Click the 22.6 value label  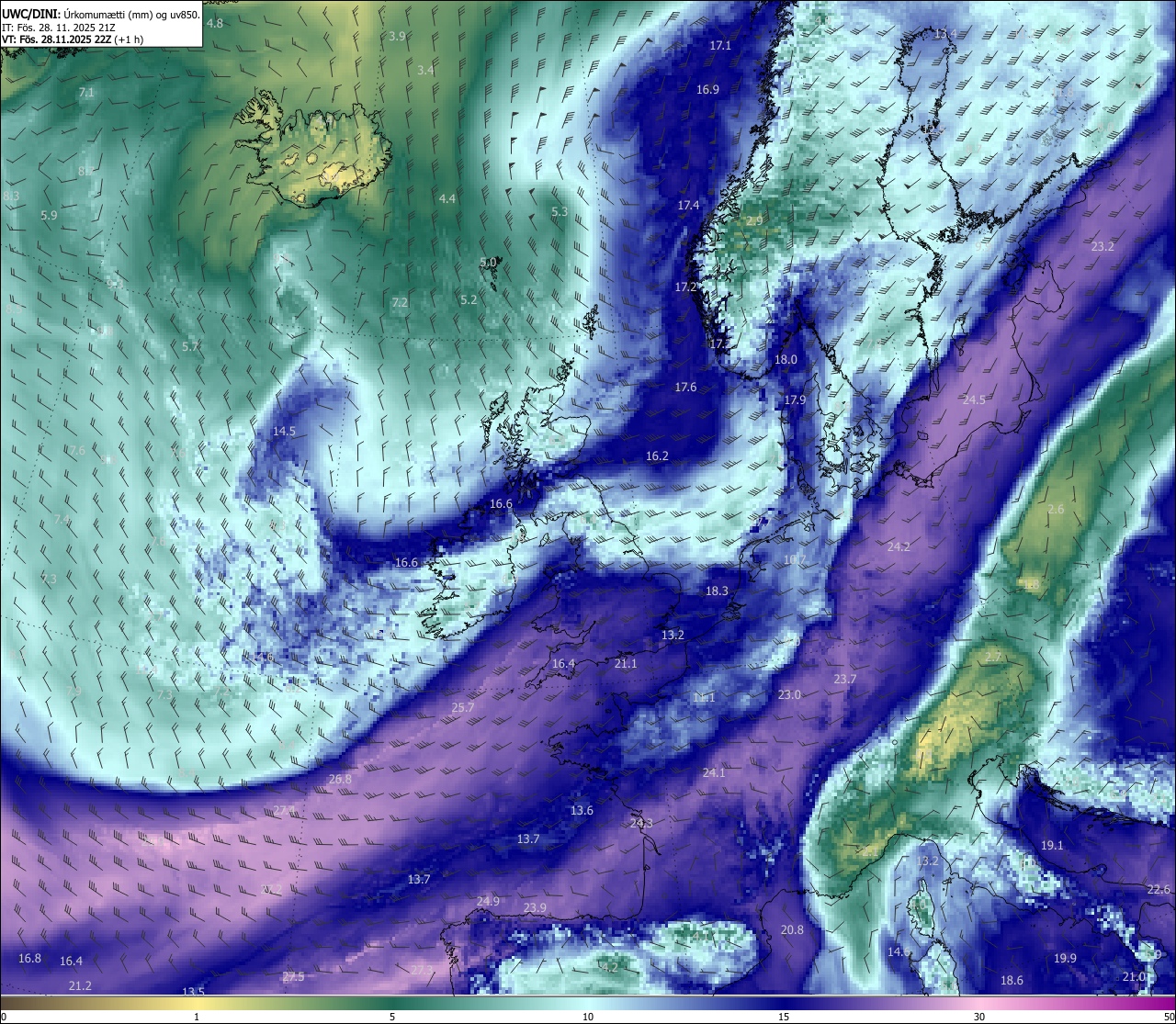pos(1159,890)
